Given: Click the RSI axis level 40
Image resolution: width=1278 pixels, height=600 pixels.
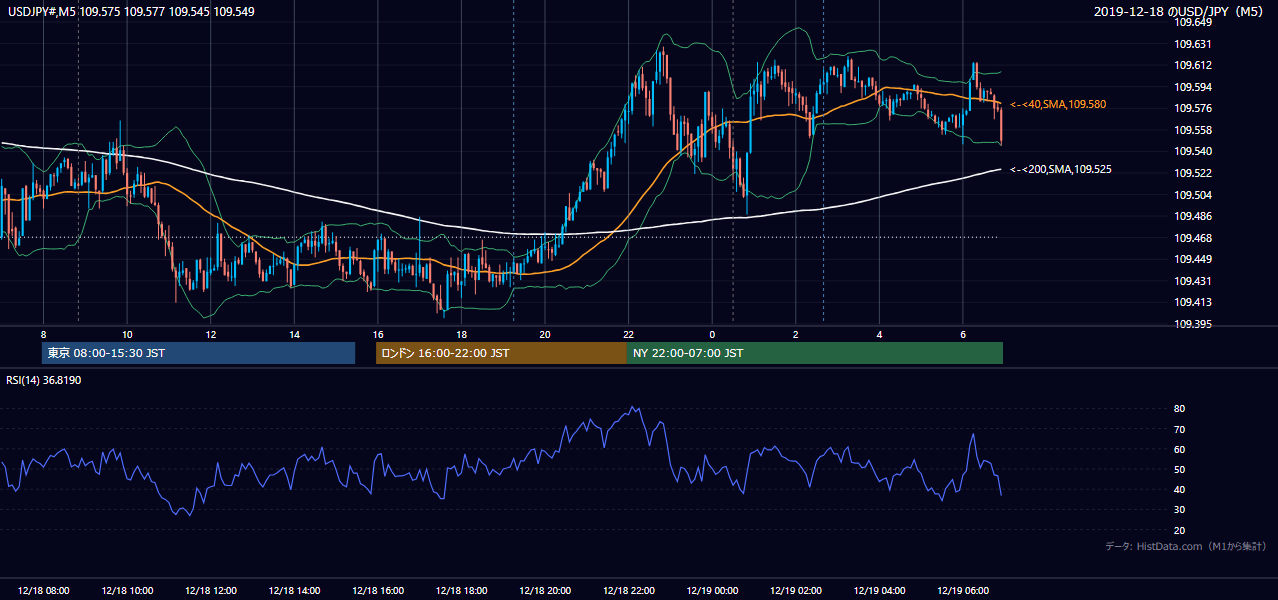Looking at the screenshot, I should coord(1180,490).
